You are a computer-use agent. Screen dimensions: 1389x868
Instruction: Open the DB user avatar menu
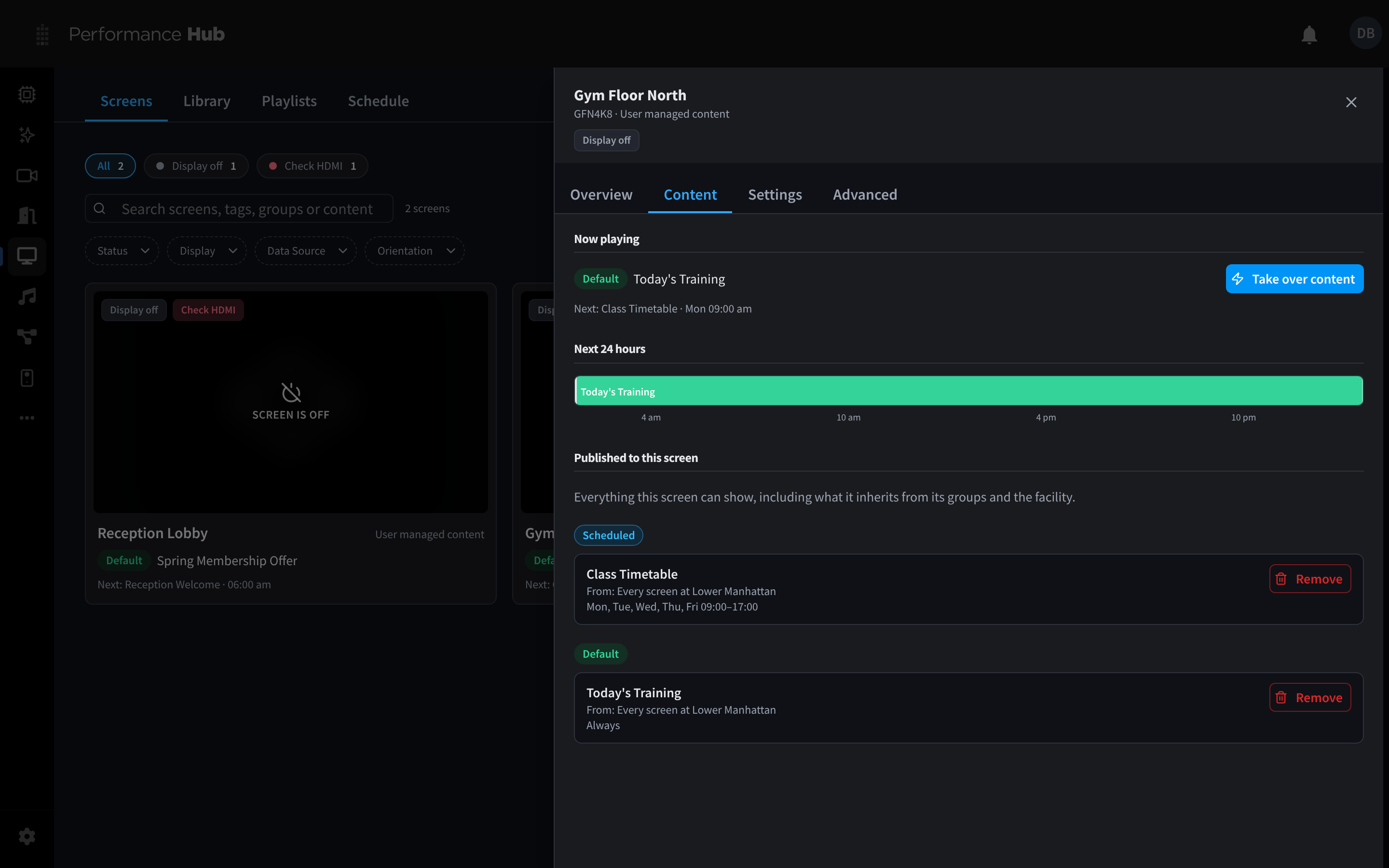pos(1365,33)
